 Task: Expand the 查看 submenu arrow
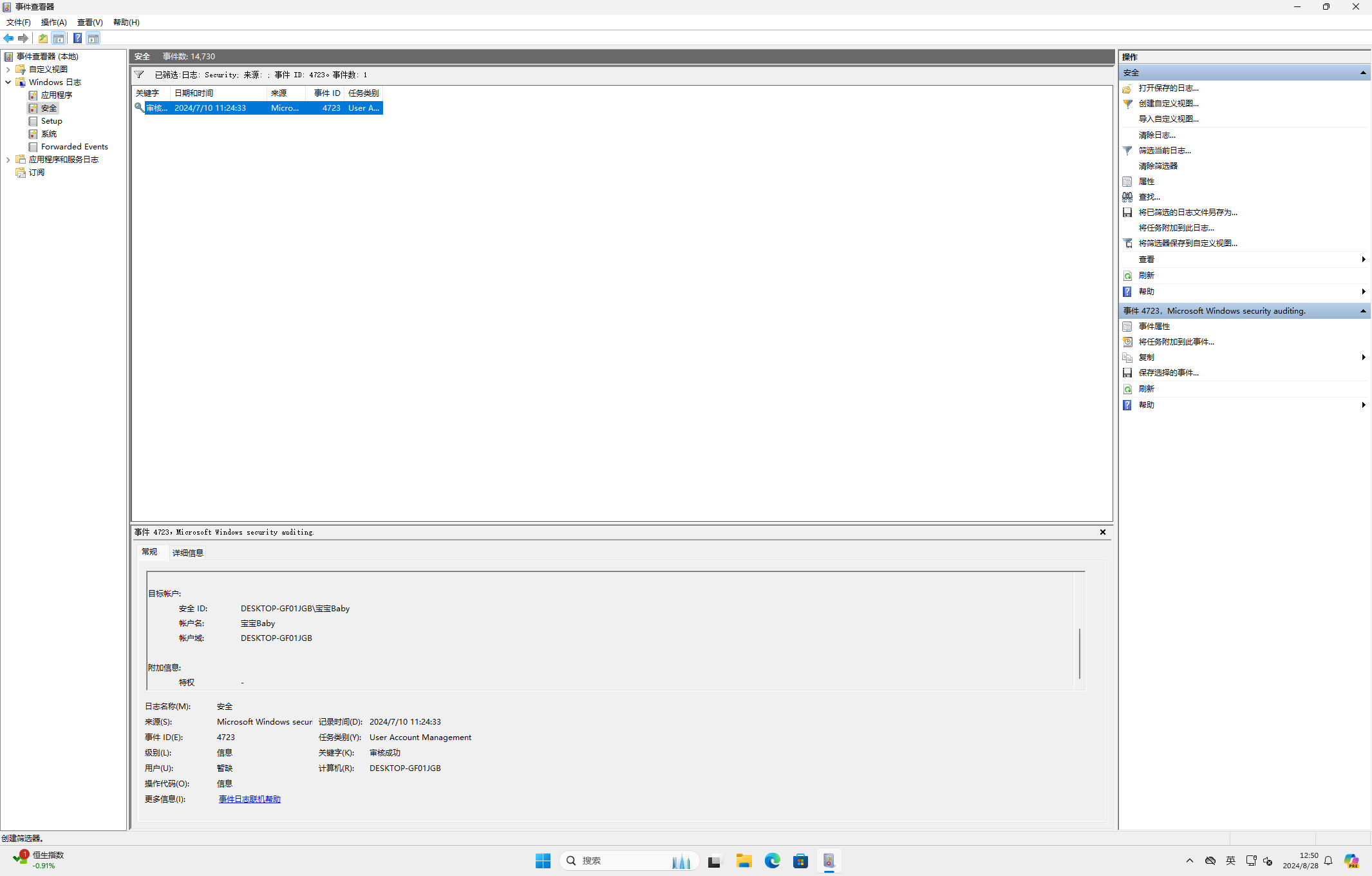click(1363, 260)
